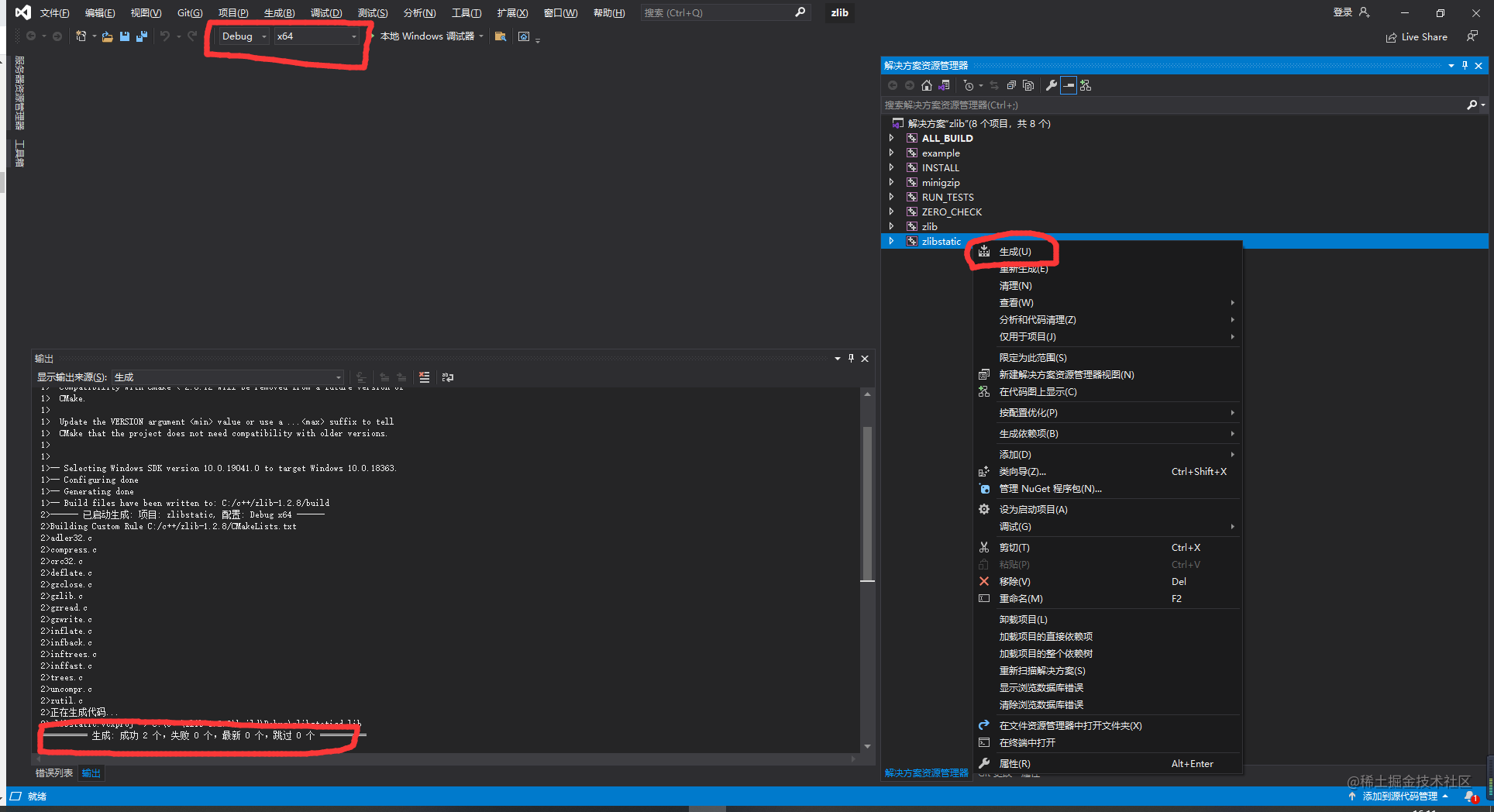This screenshot has height=812, width=1494.
Task: Open the 本地 Windows 调试器 dropdown arrow
Action: point(481,36)
